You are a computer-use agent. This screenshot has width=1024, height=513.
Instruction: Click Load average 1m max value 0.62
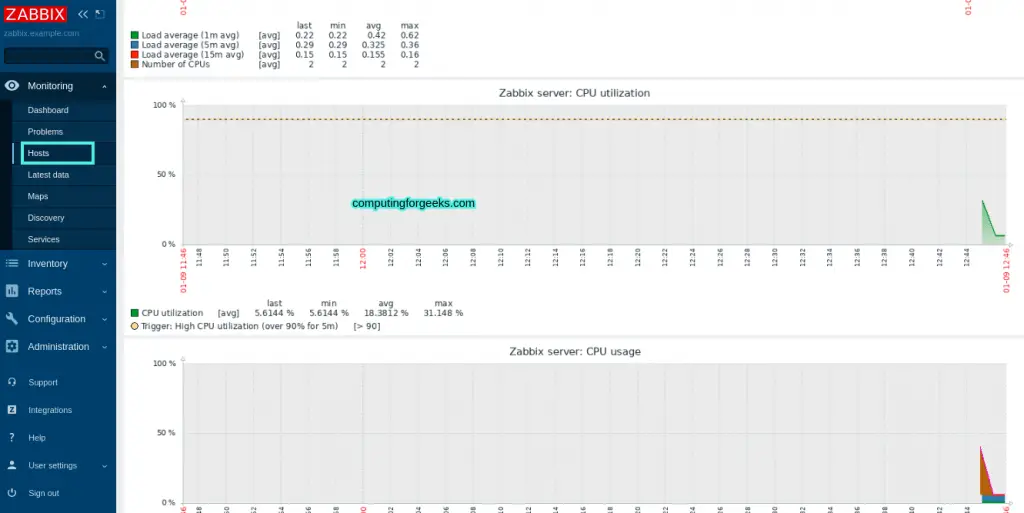(x=409, y=35)
